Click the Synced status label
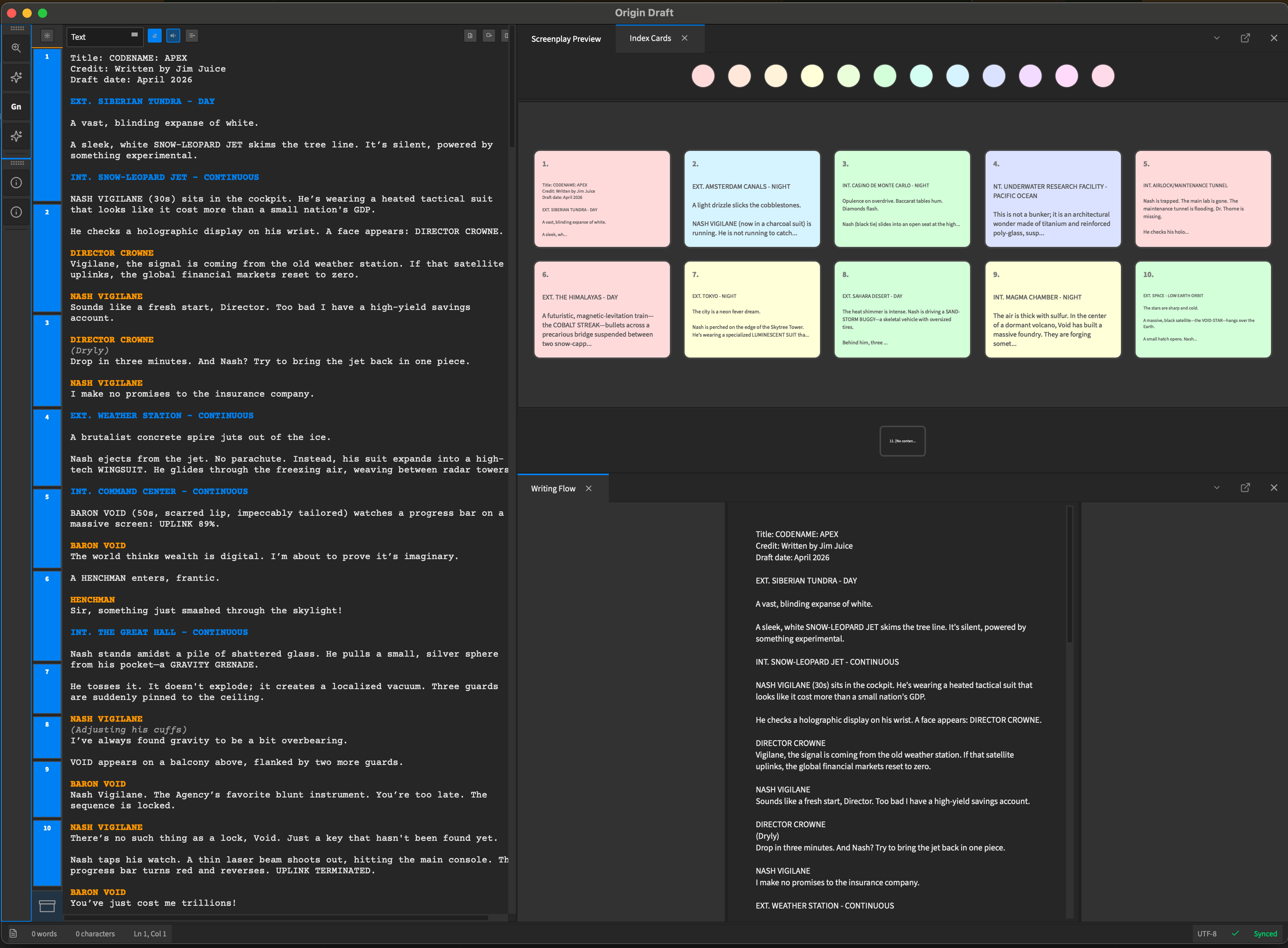The width and height of the screenshot is (1288, 948). (x=1265, y=934)
